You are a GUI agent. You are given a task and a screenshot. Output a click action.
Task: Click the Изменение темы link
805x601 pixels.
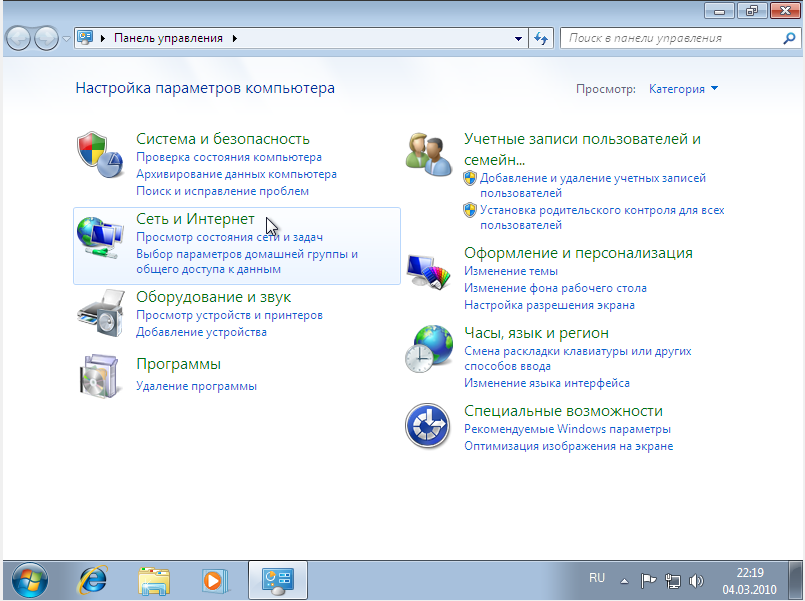click(x=511, y=271)
